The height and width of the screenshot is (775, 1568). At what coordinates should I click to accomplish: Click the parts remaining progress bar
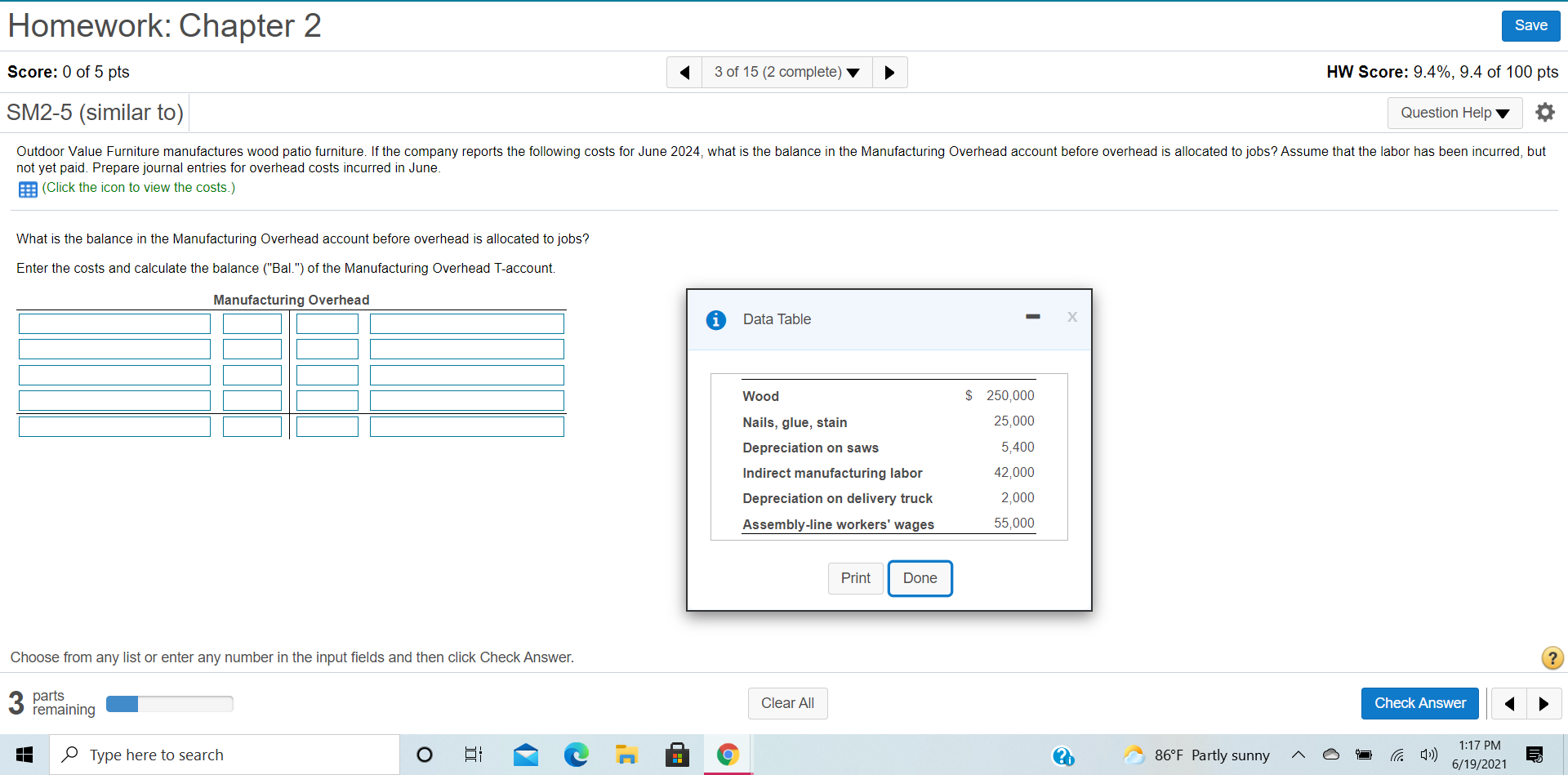170,704
